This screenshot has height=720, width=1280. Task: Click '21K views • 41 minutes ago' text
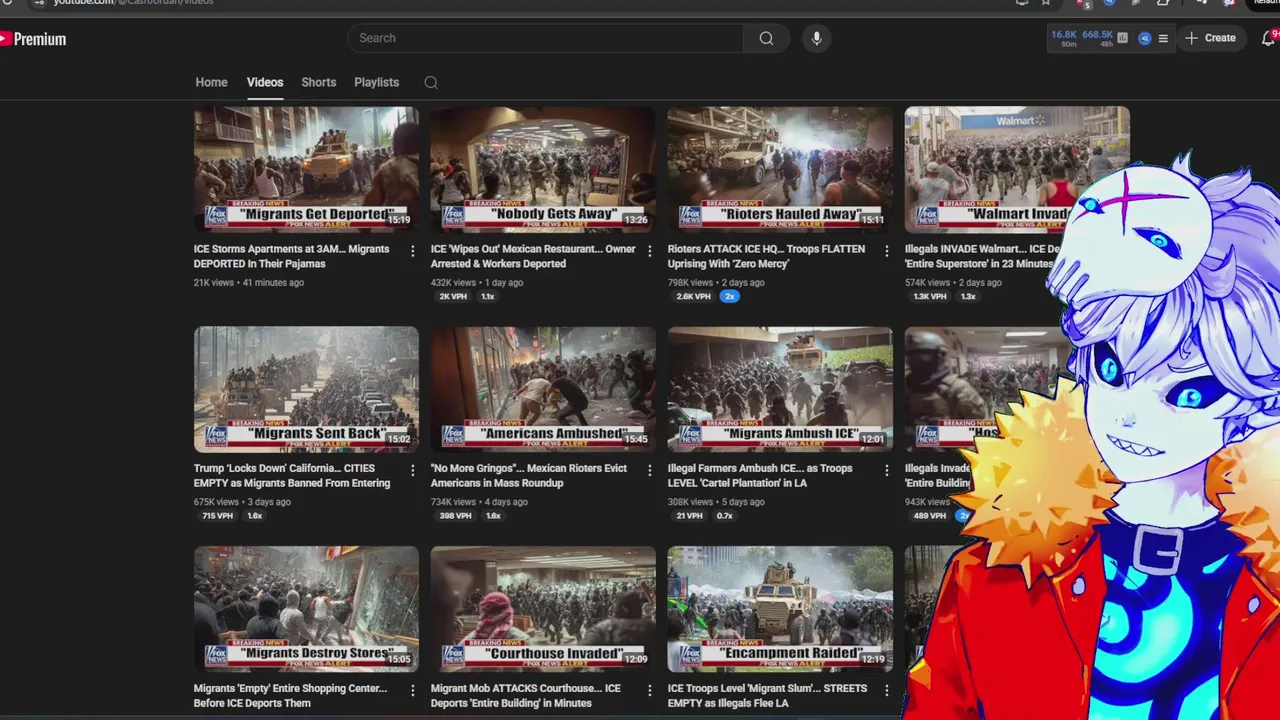(x=249, y=283)
